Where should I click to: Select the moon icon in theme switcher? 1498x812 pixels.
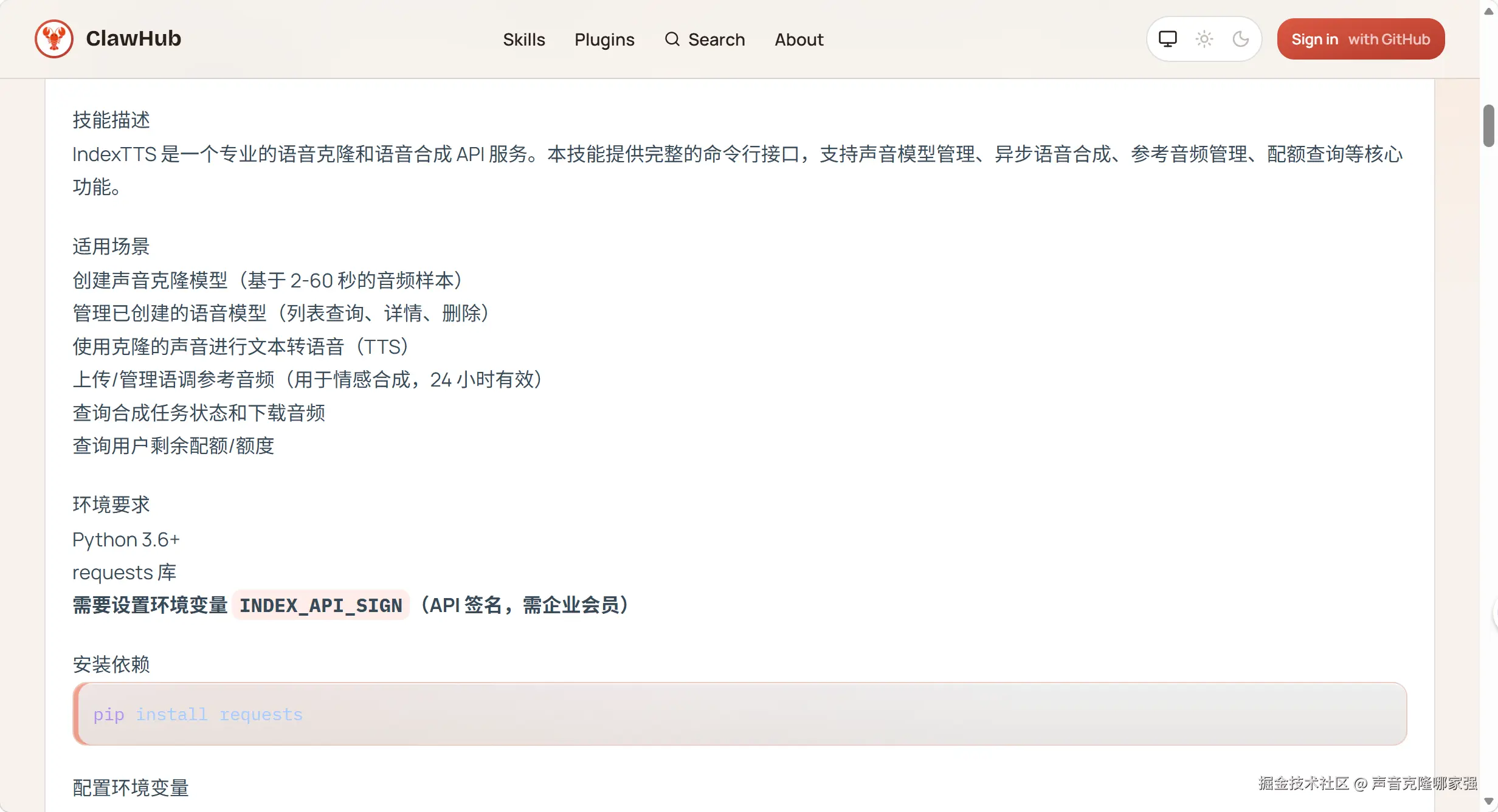point(1241,38)
